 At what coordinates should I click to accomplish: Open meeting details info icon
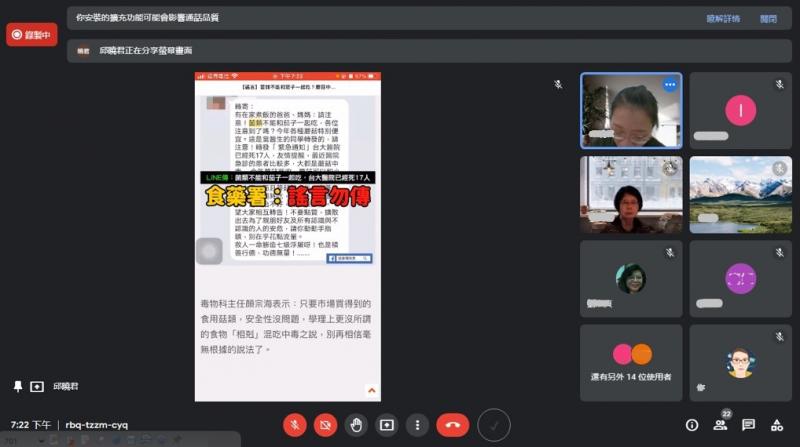(x=691, y=425)
